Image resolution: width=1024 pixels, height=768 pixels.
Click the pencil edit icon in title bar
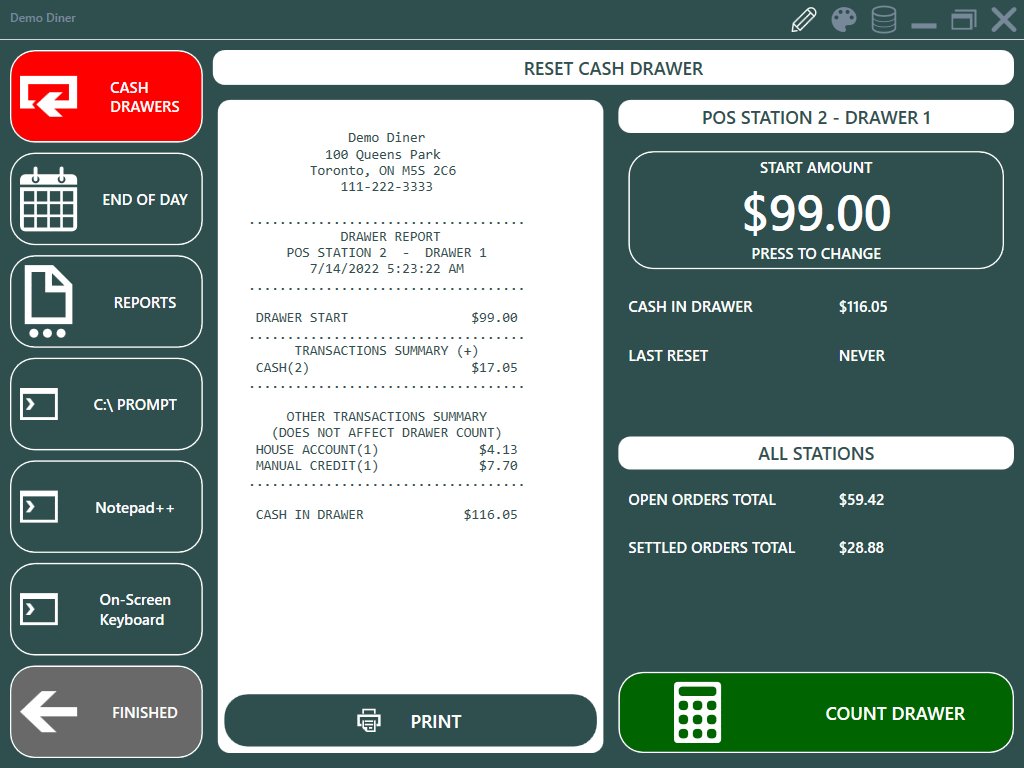coord(804,20)
